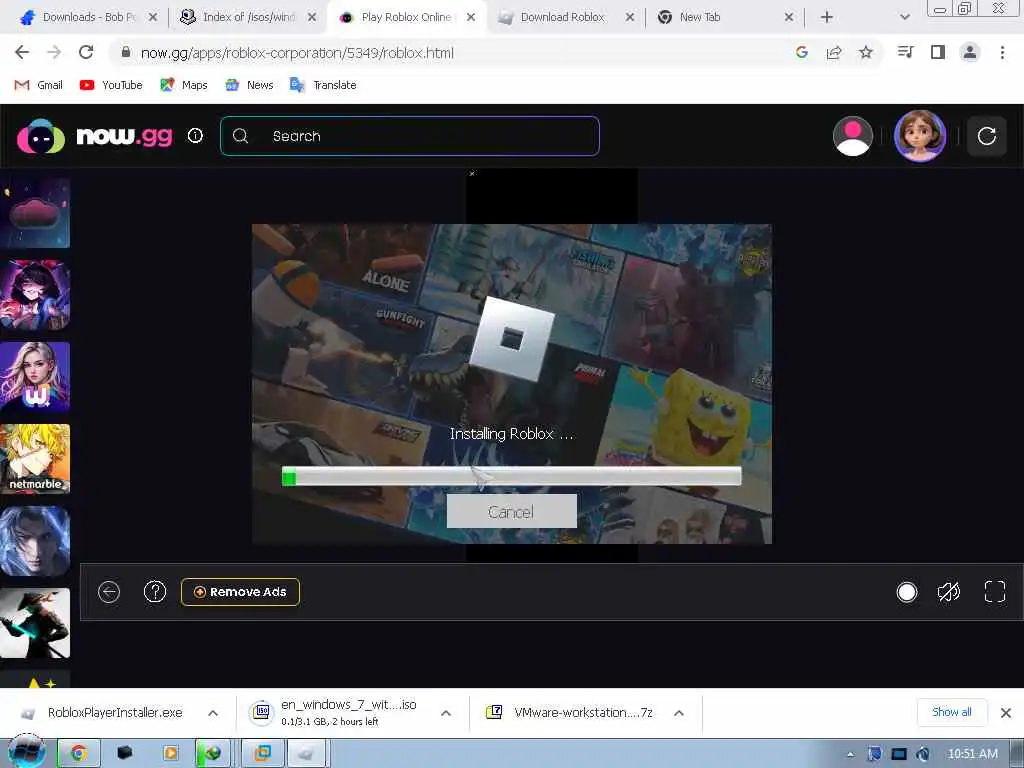The height and width of the screenshot is (768, 1024).
Task: Open the media control icon
Action: (x=905, y=52)
